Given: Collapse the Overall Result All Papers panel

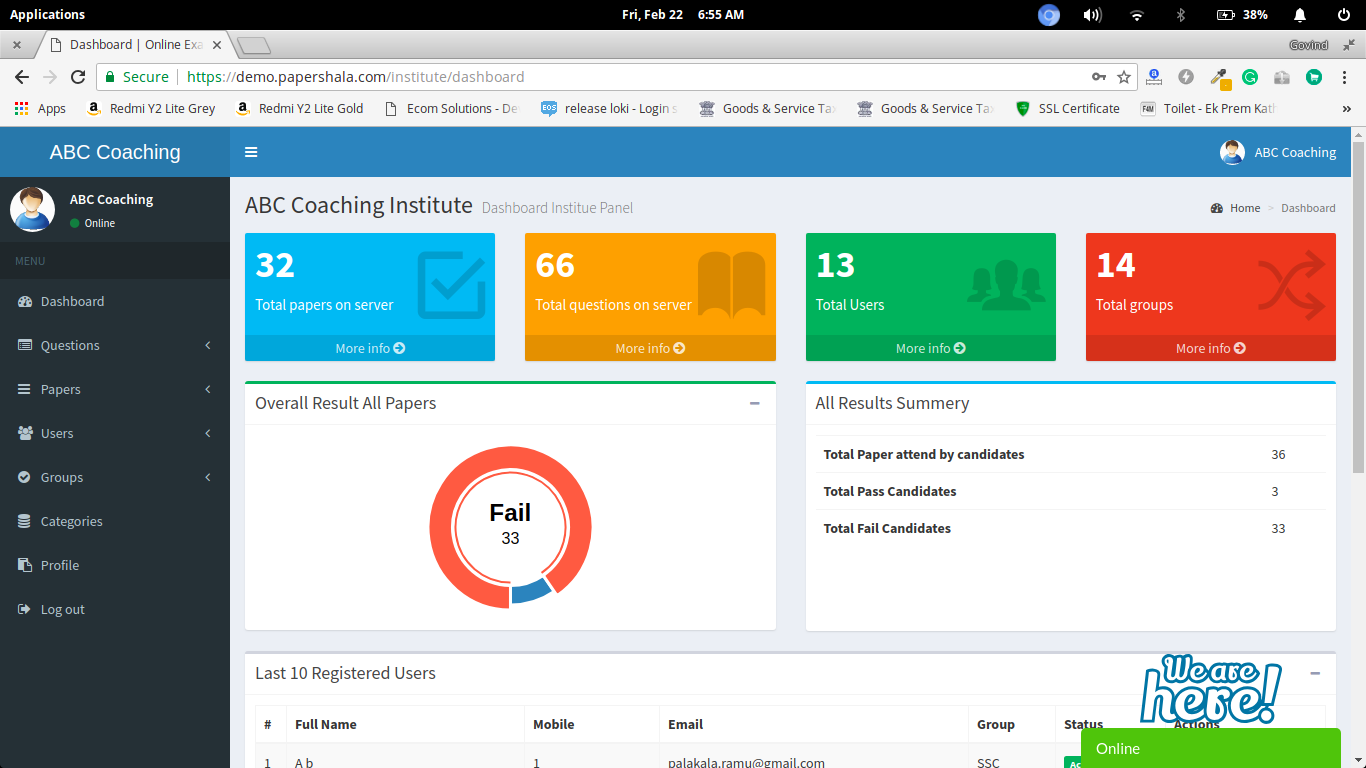Looking at the screenshot, I should point(755,403).
